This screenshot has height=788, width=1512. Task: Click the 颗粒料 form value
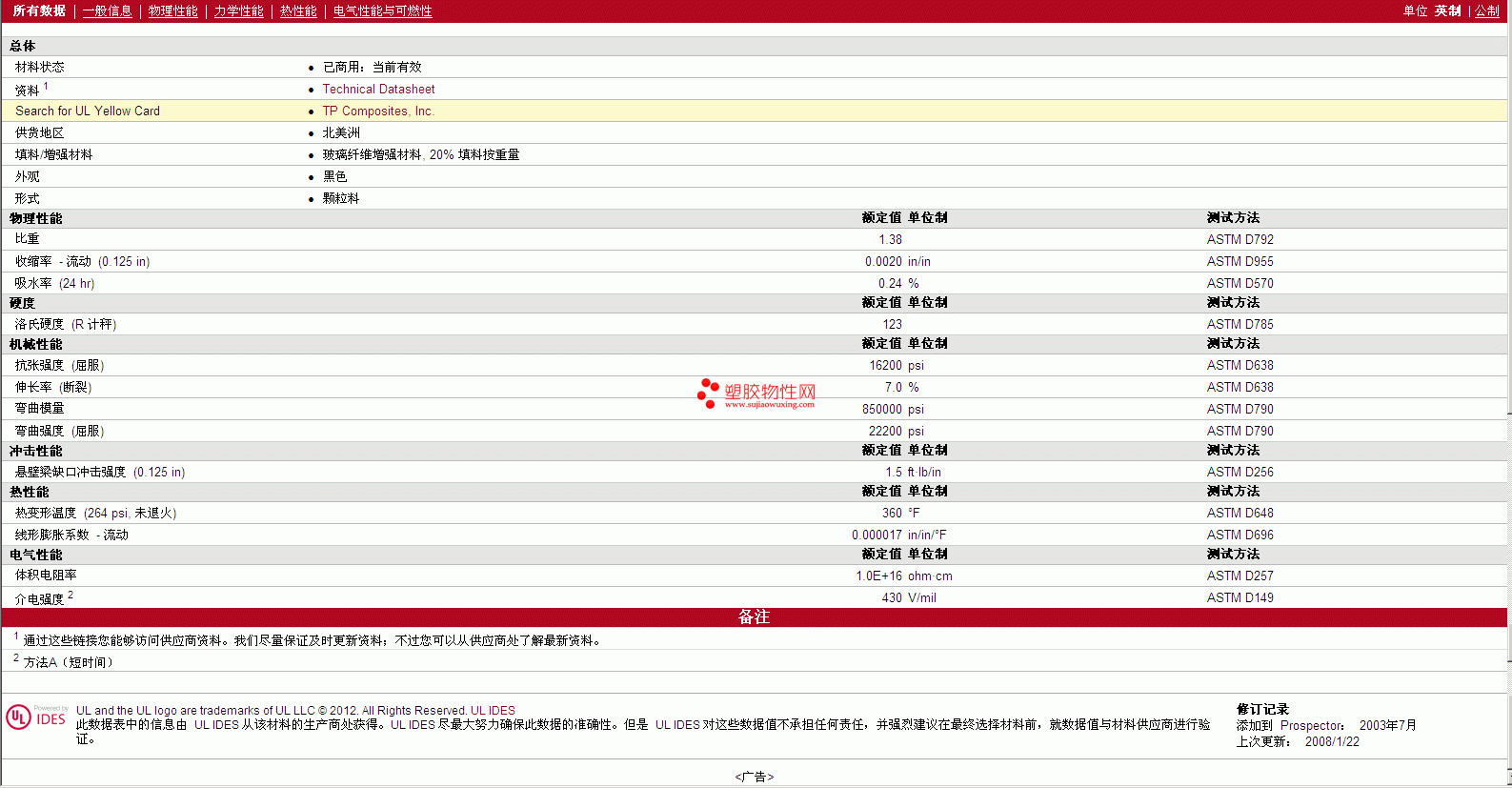click(x=341, y=198)
